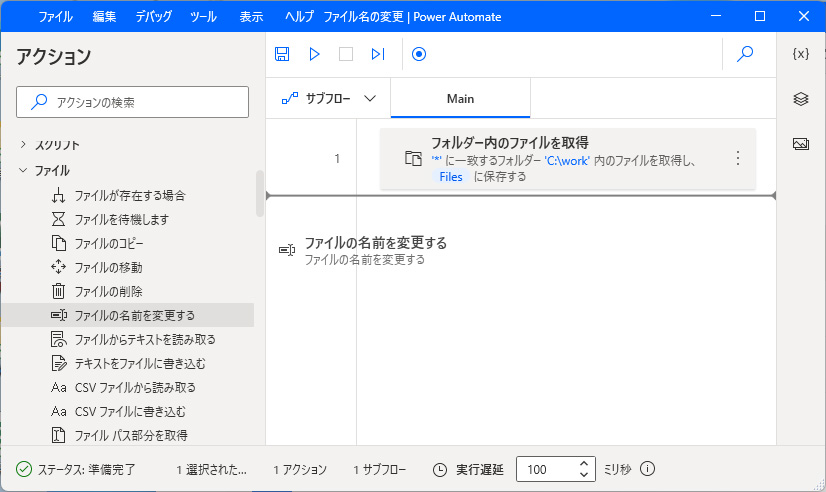Screen dimensions: 826x492
Task: Open the UI elements layers pane
Action: 801,99
